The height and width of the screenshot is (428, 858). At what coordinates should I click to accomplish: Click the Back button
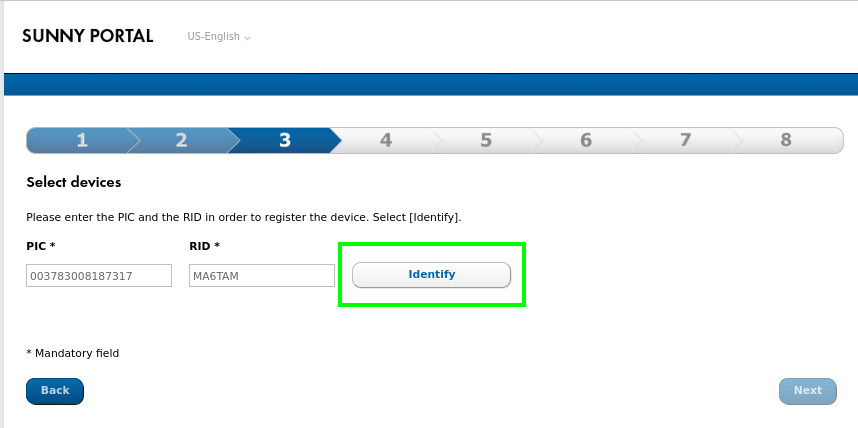pos(55,391)
